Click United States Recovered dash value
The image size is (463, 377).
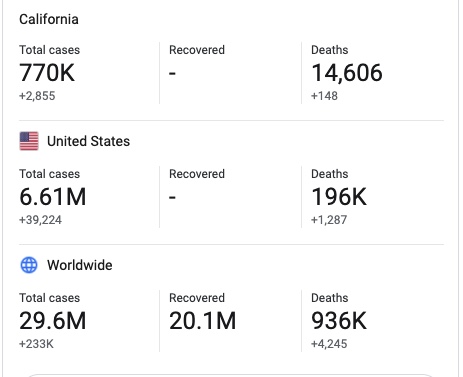click(172, 197)
